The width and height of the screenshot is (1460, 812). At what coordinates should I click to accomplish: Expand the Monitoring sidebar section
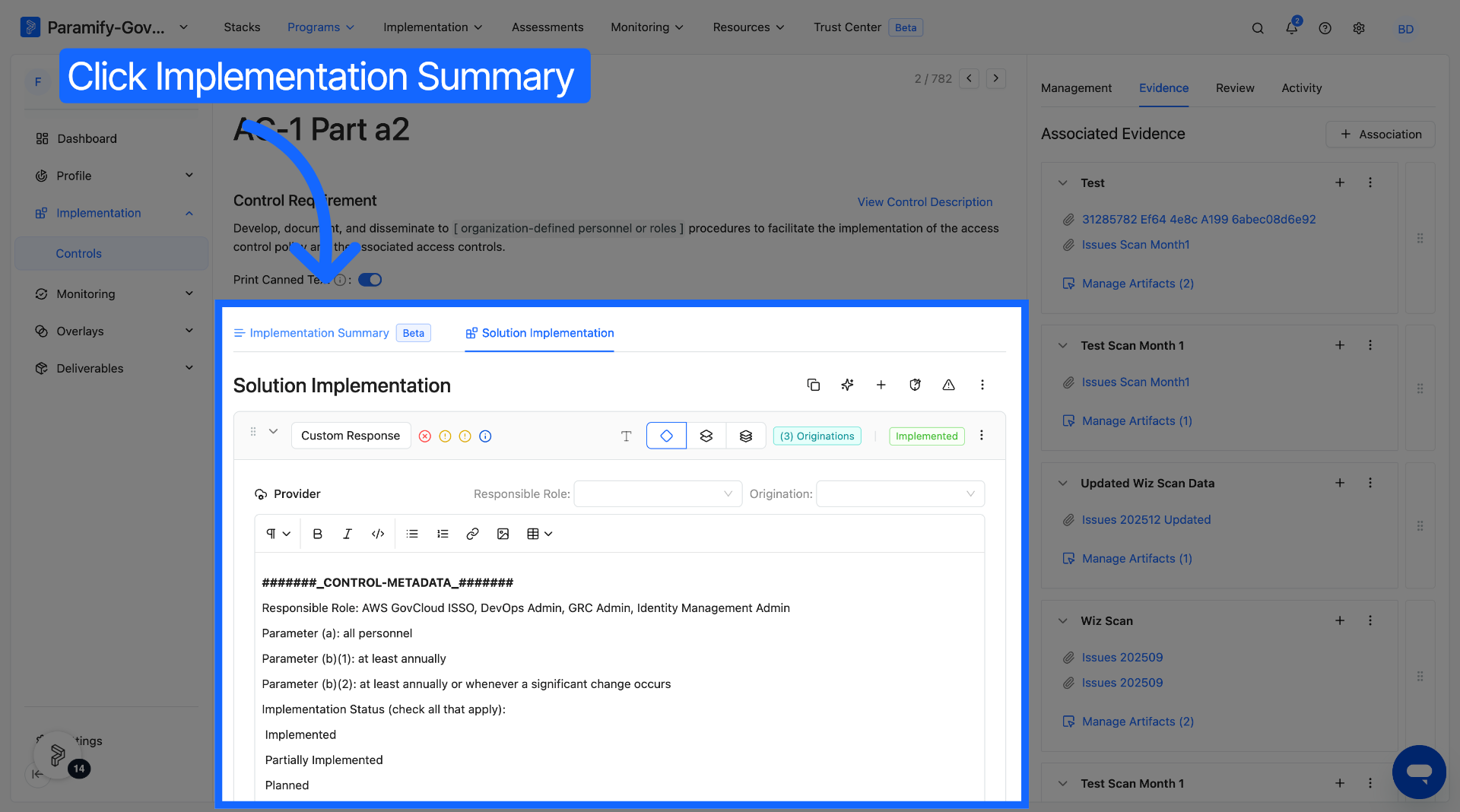[189, 293]
